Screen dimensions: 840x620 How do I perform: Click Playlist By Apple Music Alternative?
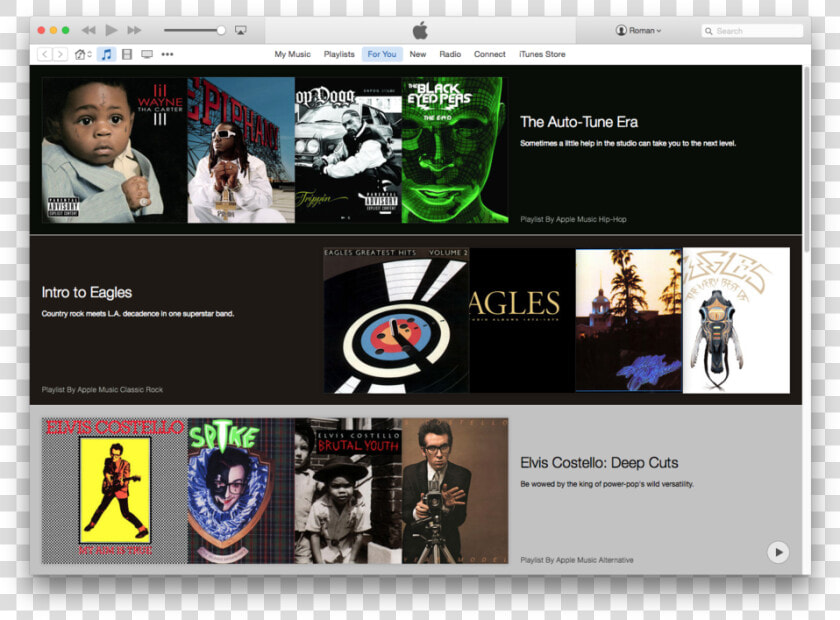click(577, 560)
